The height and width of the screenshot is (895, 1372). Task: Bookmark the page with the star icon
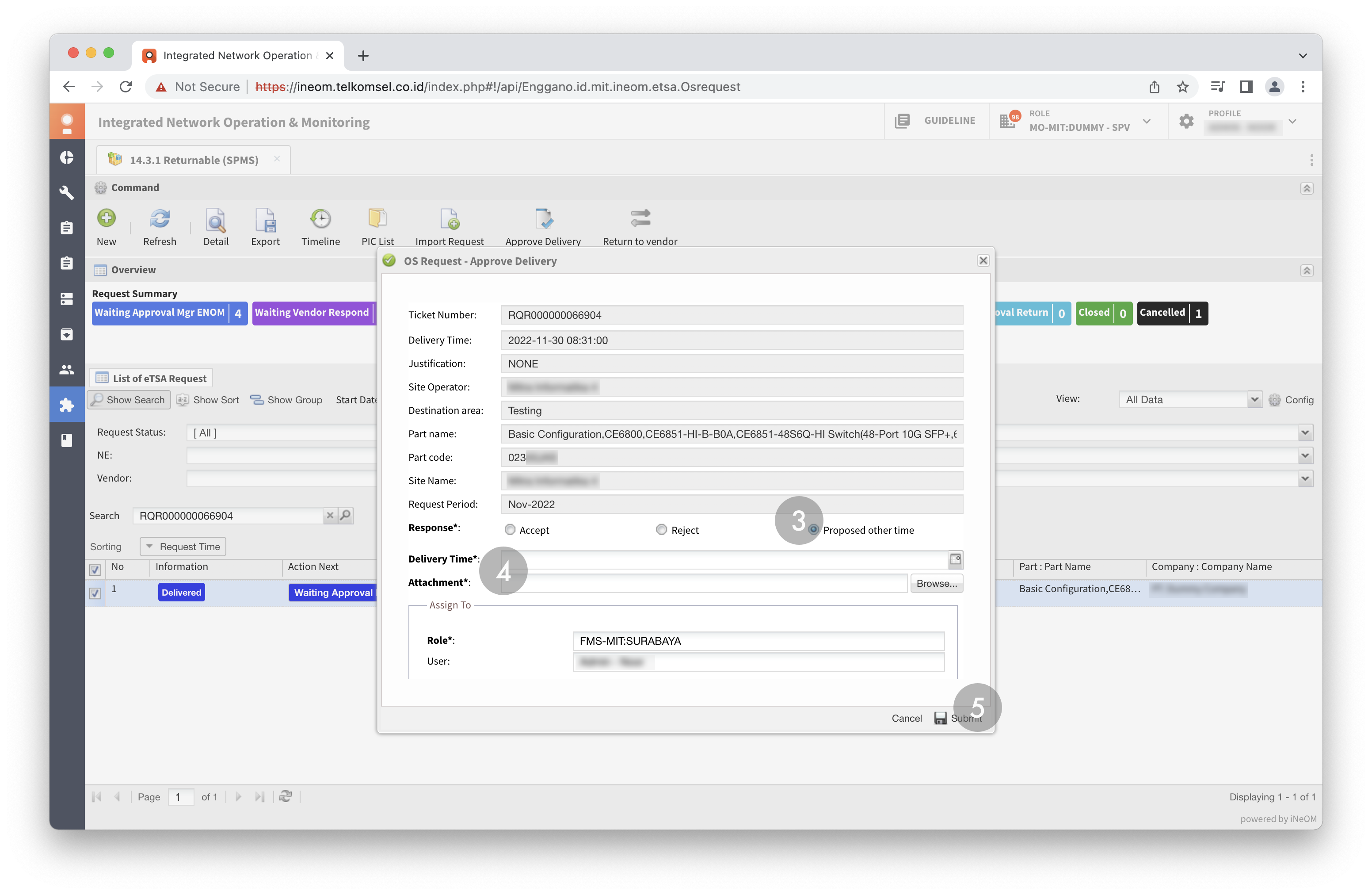[1182, 87]
